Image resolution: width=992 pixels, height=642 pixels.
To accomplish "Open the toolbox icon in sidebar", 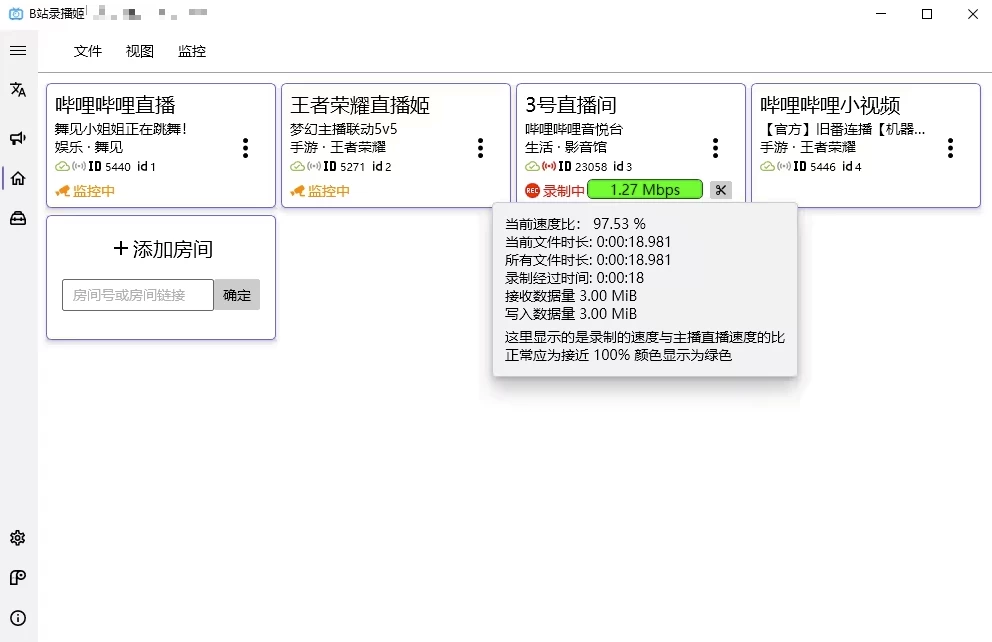I will click(17, 218).
